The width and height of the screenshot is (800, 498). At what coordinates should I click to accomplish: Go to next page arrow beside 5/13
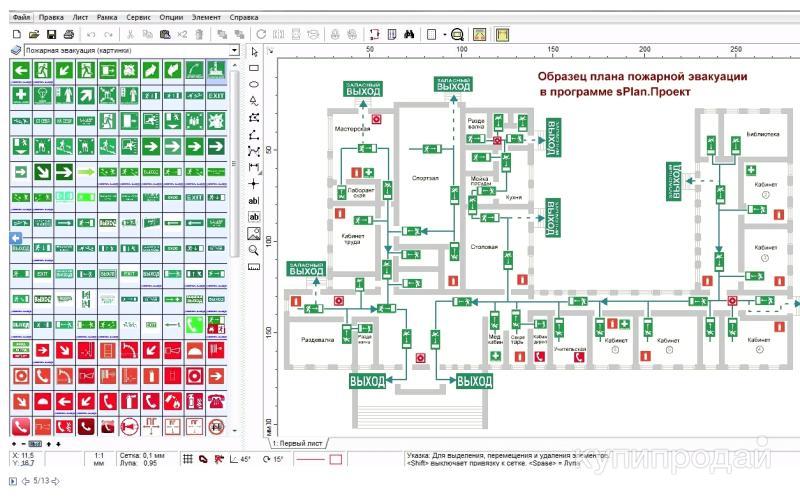click(x=54, y=480)
